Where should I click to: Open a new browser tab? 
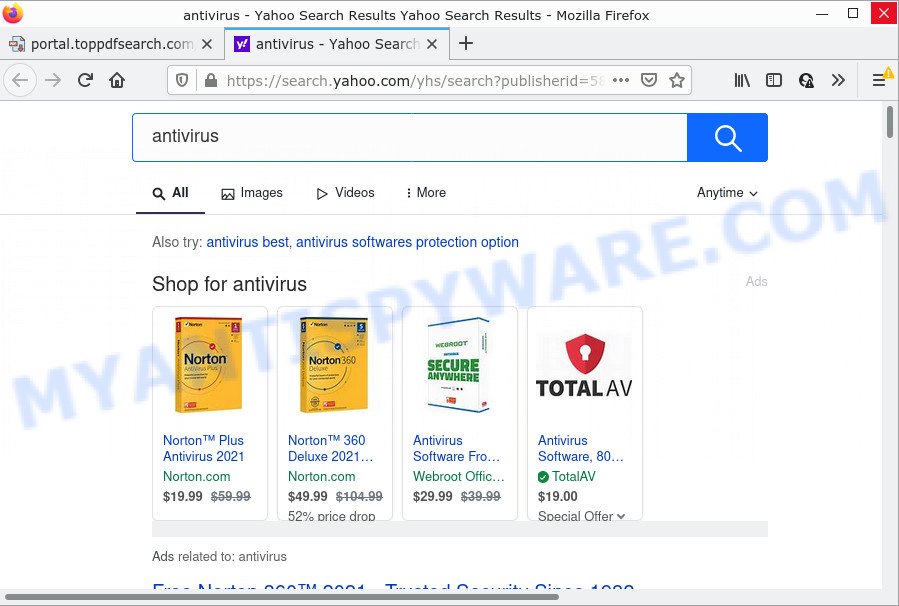click(466, 44)
